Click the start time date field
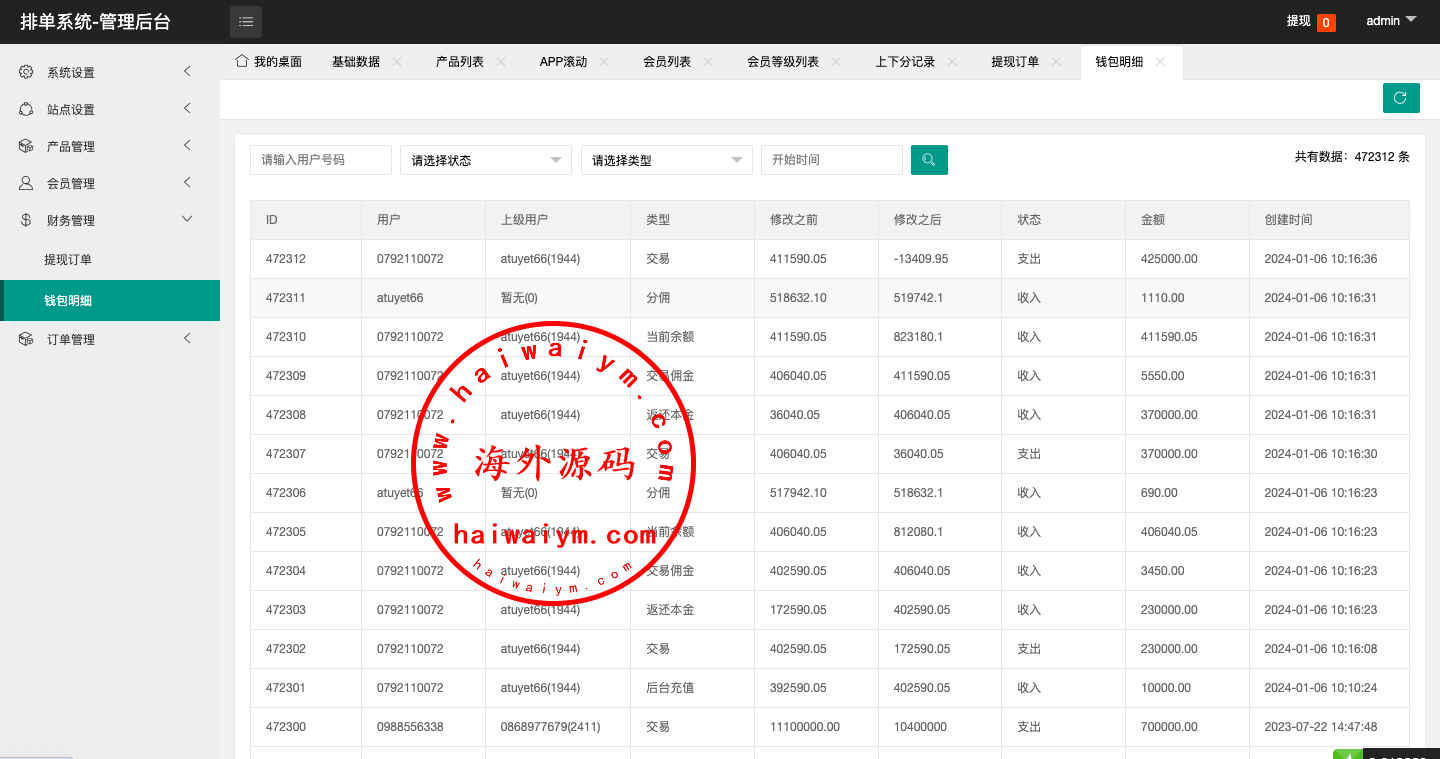The image size is (1440, 759). tap(831, 160)
